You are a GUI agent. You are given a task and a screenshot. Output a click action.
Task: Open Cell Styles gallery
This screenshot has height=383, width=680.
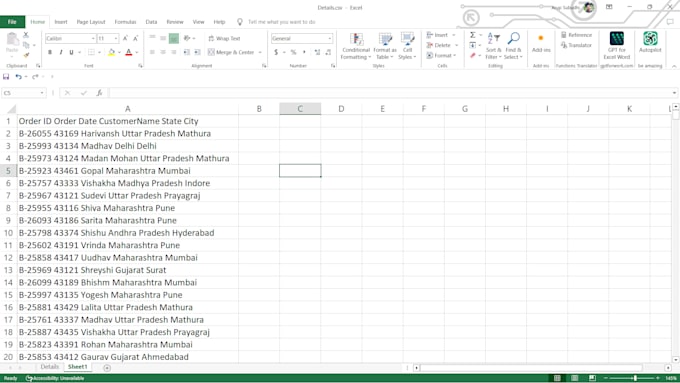coord(407,46)
